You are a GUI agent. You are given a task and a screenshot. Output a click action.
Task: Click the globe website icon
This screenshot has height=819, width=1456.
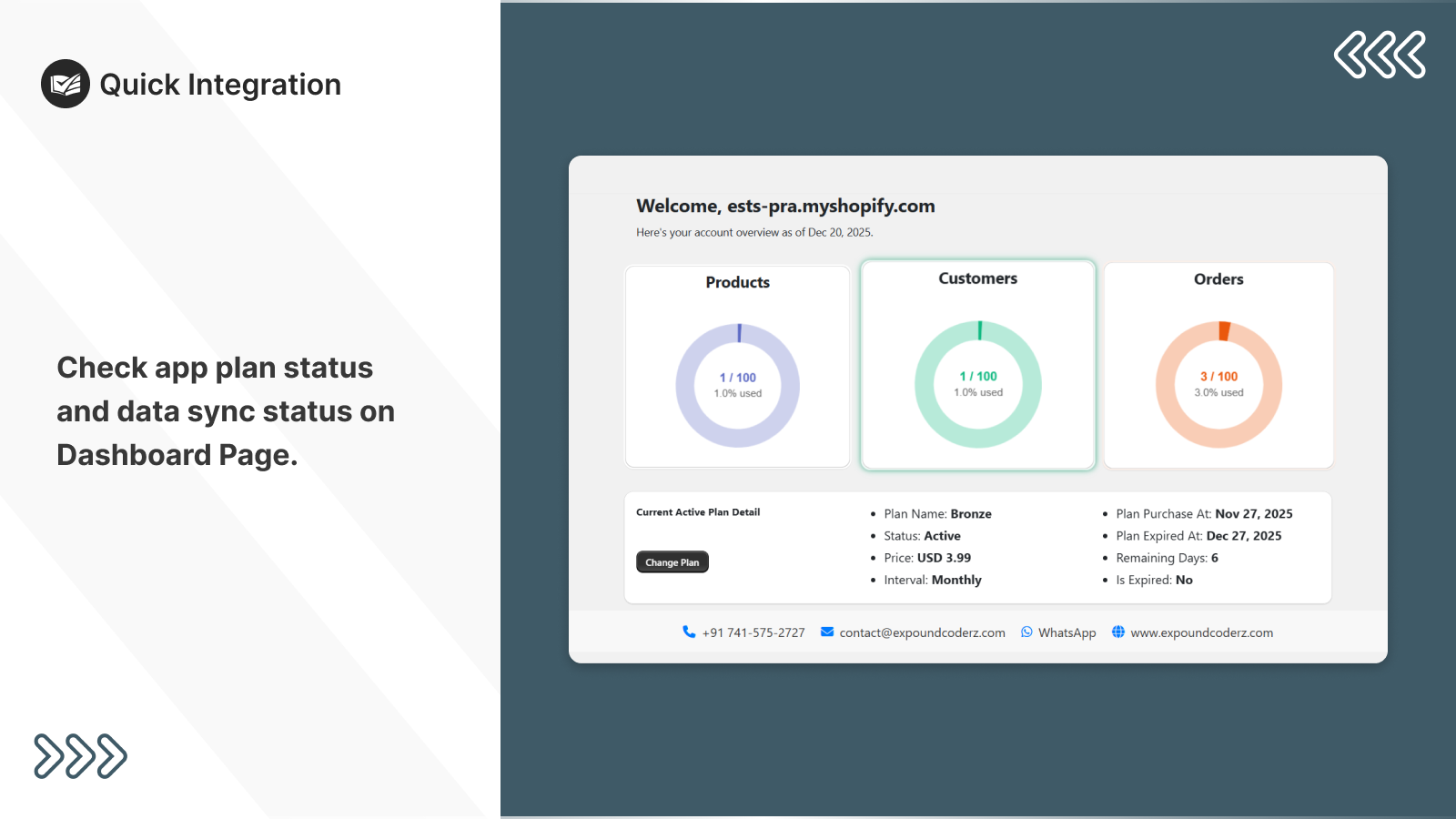(1118, 632)
